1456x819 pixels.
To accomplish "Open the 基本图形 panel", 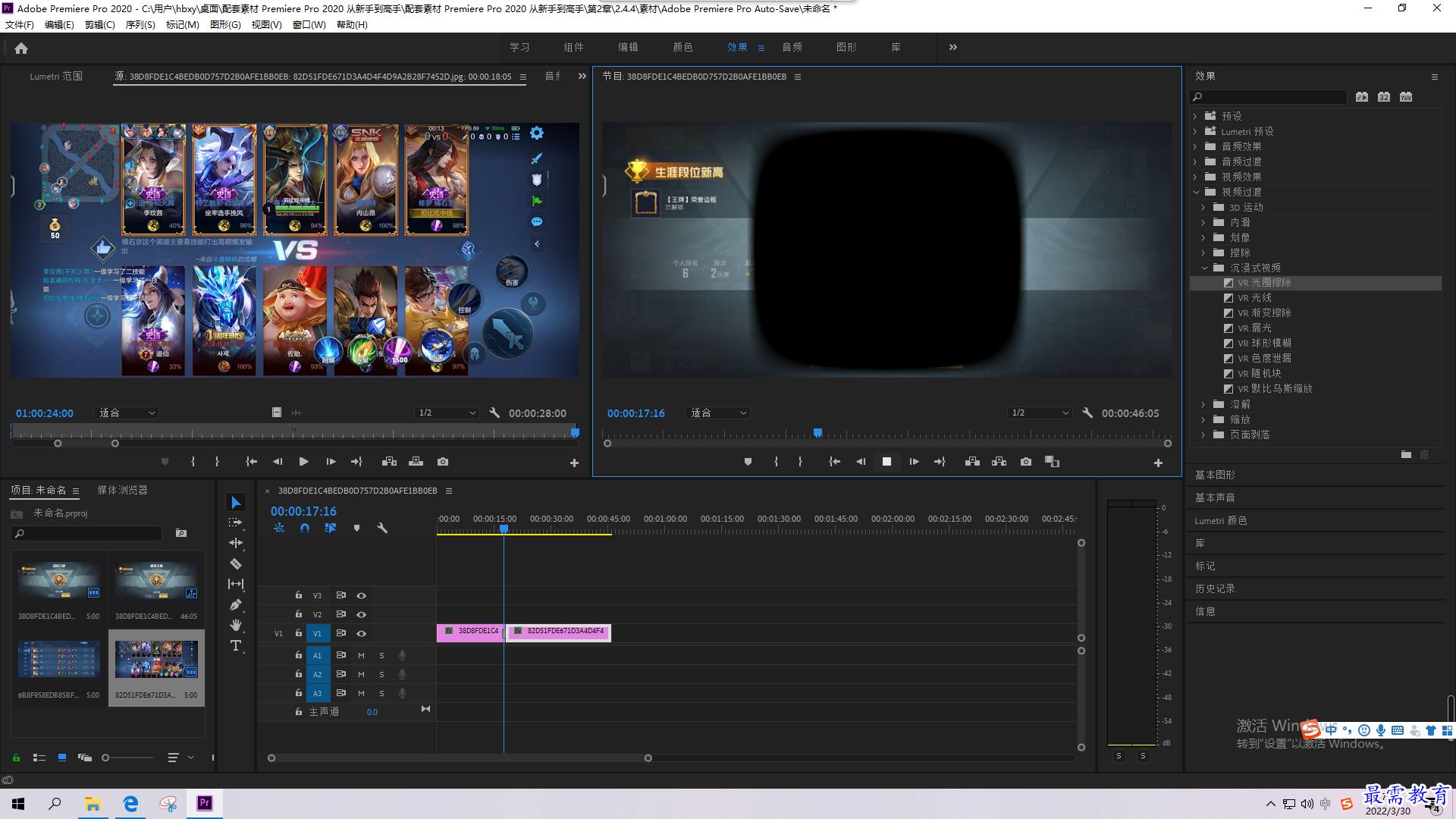I will click(x=1215, y=475).
